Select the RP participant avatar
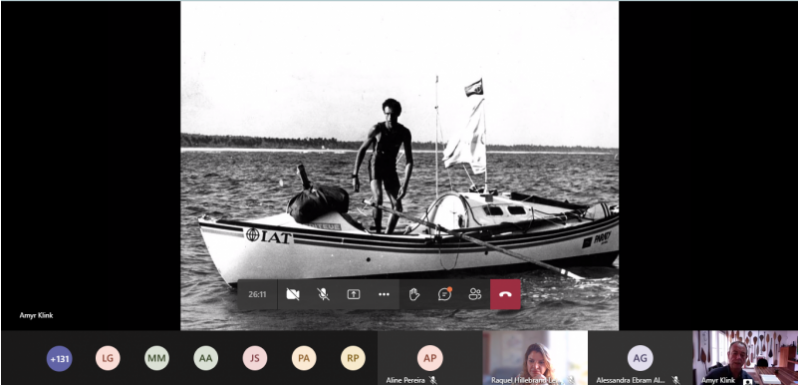The height and width of the screenshot is (385, 800). 353,358
